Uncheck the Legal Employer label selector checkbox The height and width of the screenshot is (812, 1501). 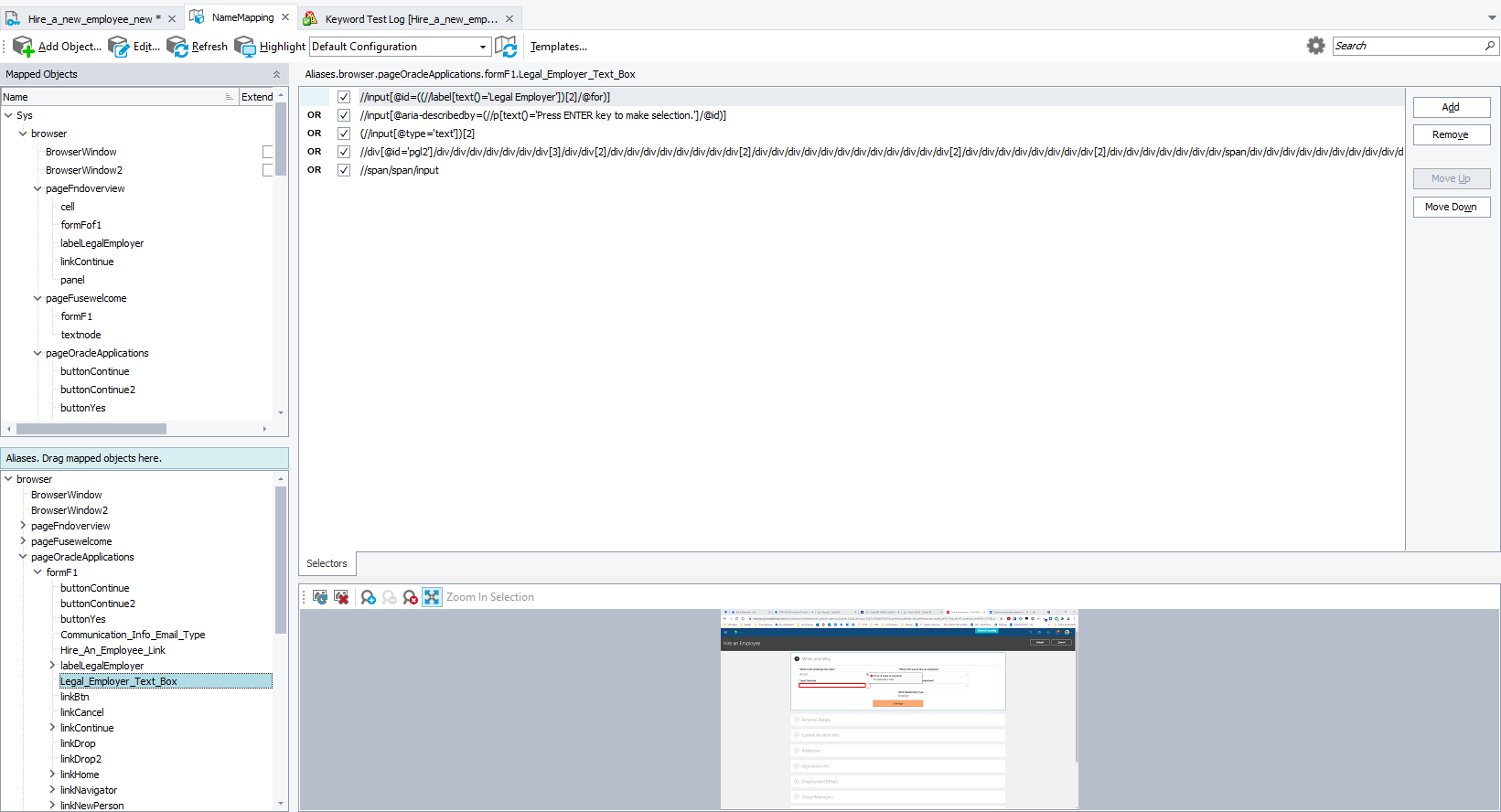coord(344,97)
